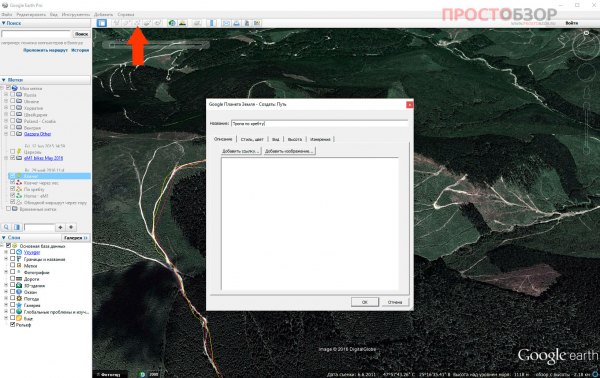Expand the Garmin Other folder node

(x=6, y=134)
